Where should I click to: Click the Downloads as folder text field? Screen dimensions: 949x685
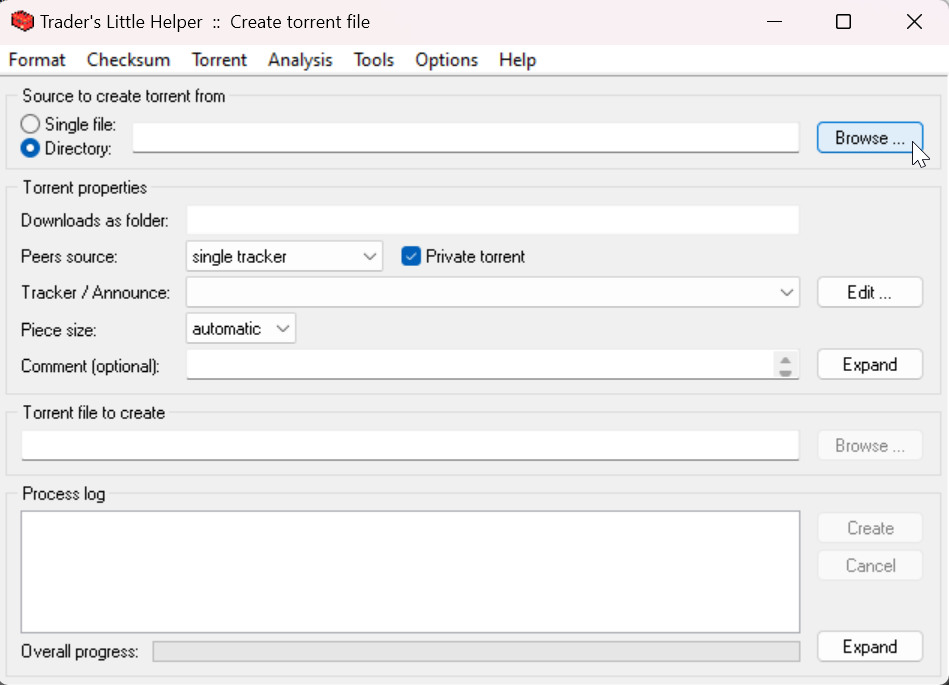coord(492,220)
